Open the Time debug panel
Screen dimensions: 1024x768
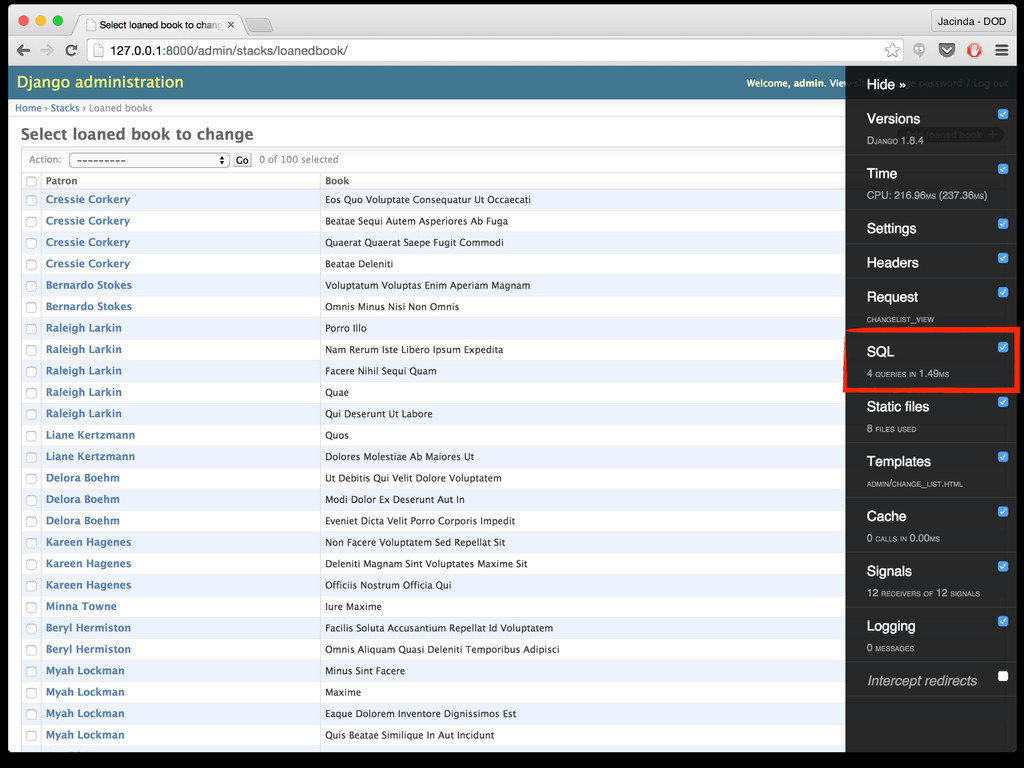(882, 174)
